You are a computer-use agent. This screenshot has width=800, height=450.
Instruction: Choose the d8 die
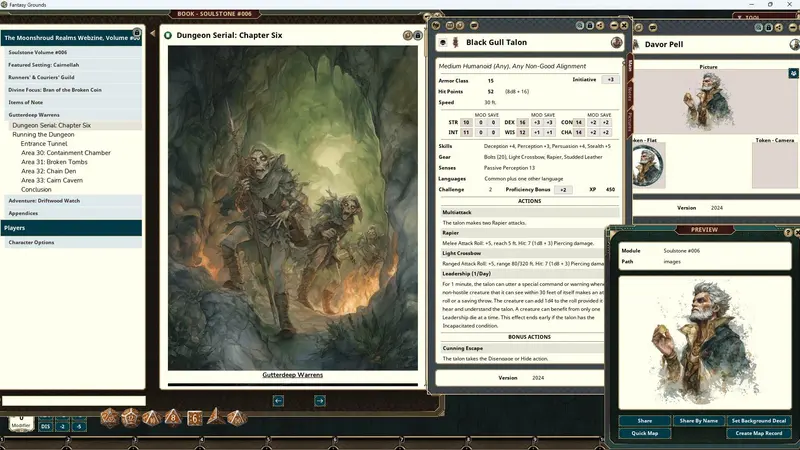173,418
